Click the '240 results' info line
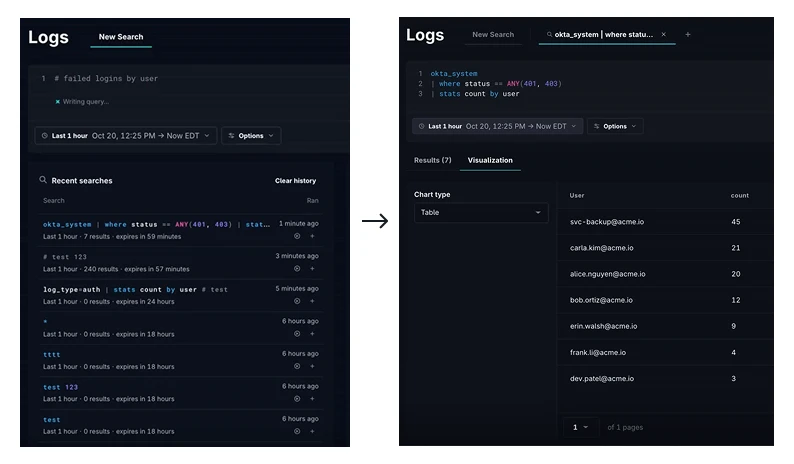Image resolution: width=794 pixels, height=464 pixels. (116, 269)
